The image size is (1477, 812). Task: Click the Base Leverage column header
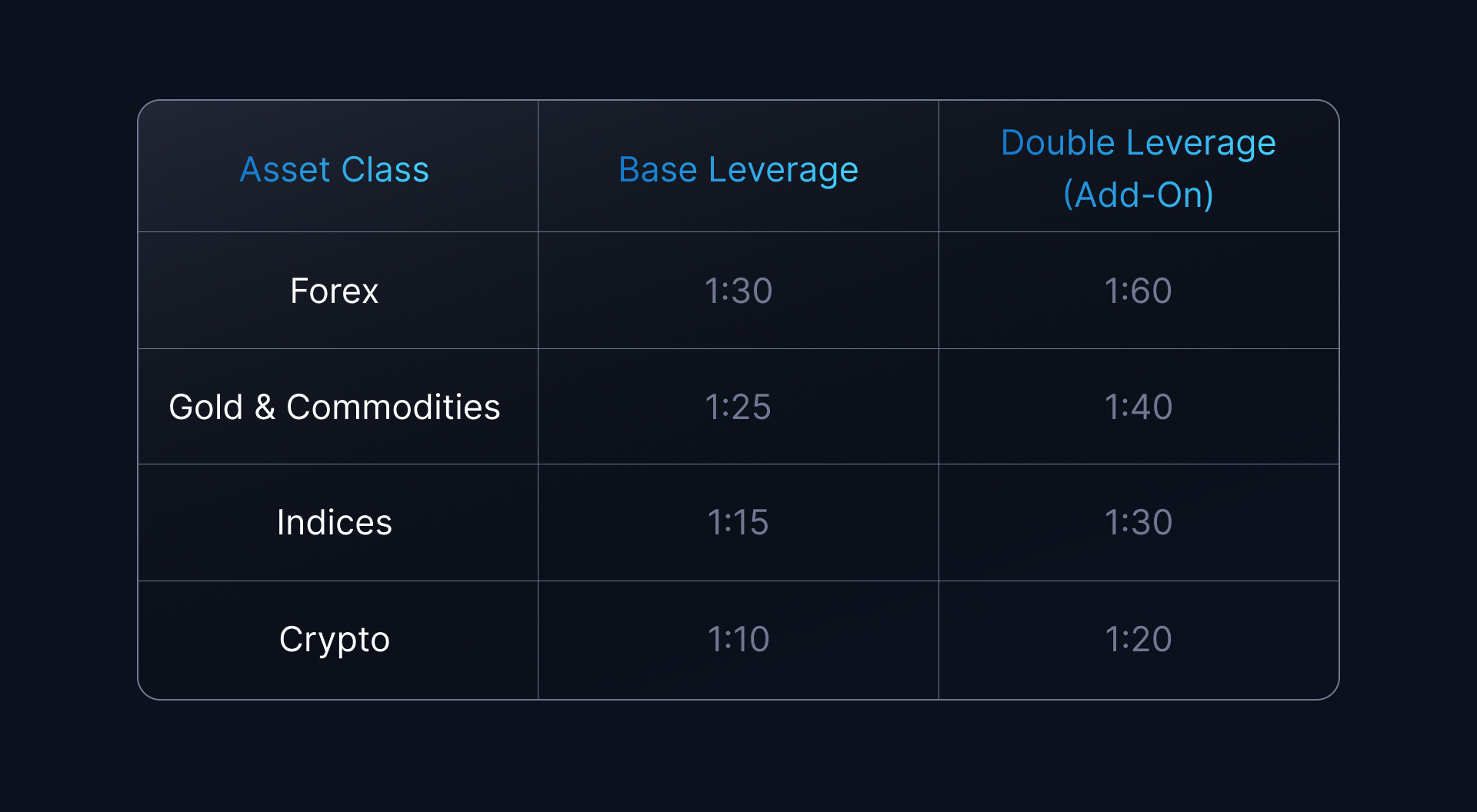pyautogui.click(x=738, y=169)
